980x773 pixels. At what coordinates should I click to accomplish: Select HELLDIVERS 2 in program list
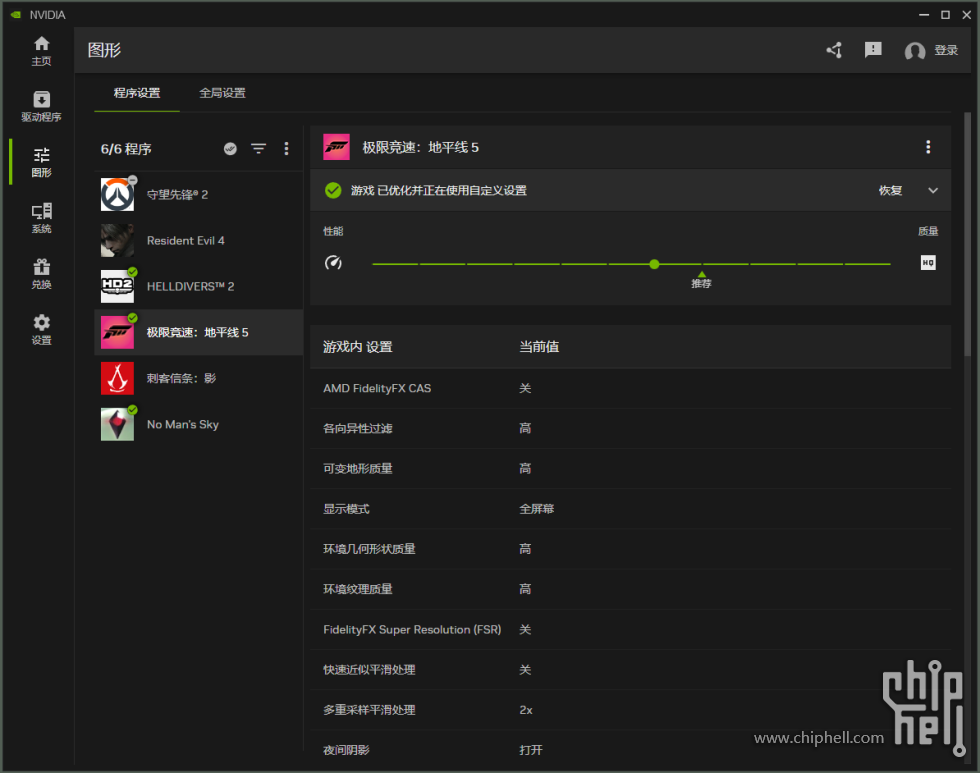[x=199, y=286]
